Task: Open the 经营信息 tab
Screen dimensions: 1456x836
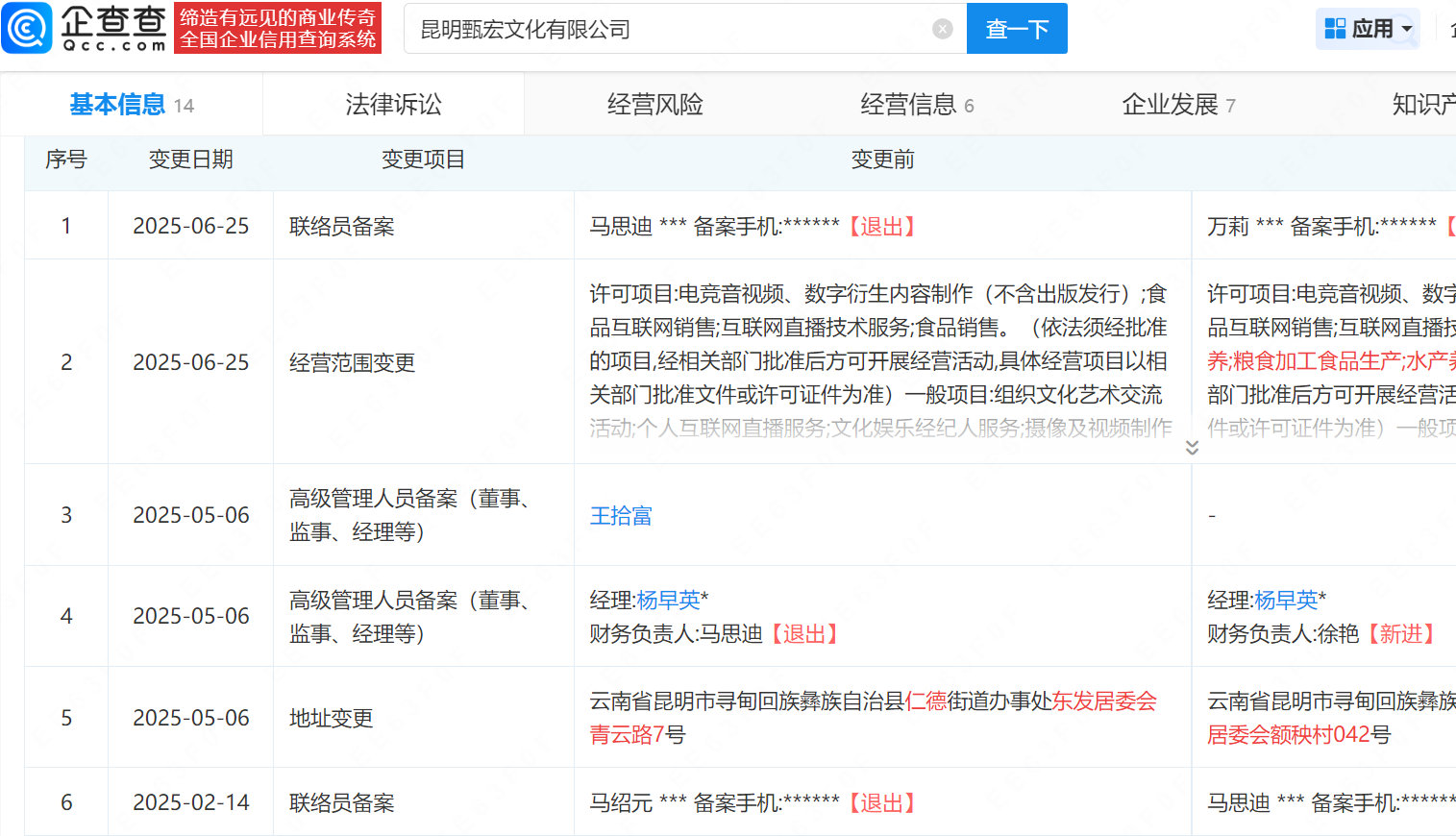Action: tap(917, 105)
